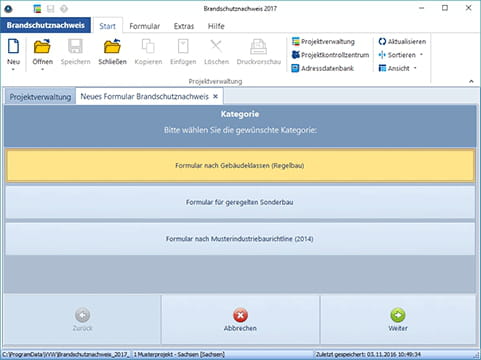Select Formular nach Gebäudeklassen (Regelbau)
This screenshot has height=360, width=481.
240,166
